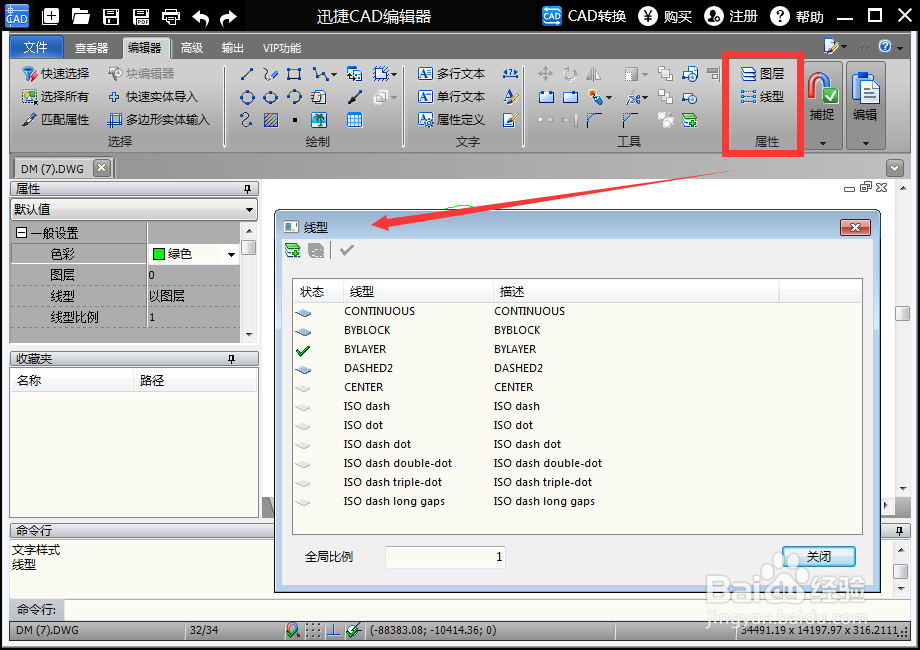Save as PDF using the PDF icon
The height and width of the screenshot is (650, 920).
pyautogui.click(x=141, y=16)
